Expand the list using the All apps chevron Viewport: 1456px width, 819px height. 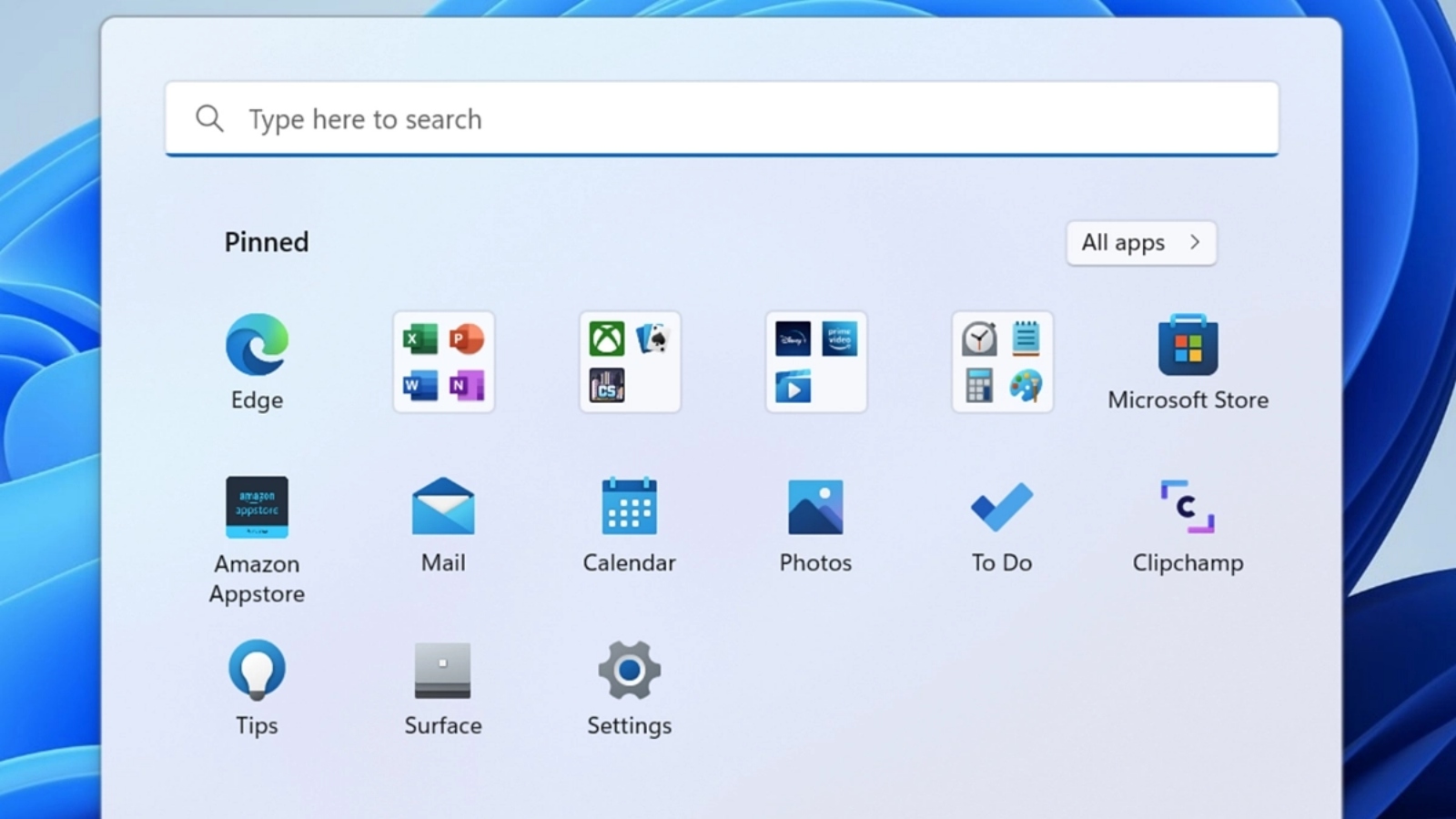point(1195,242)
